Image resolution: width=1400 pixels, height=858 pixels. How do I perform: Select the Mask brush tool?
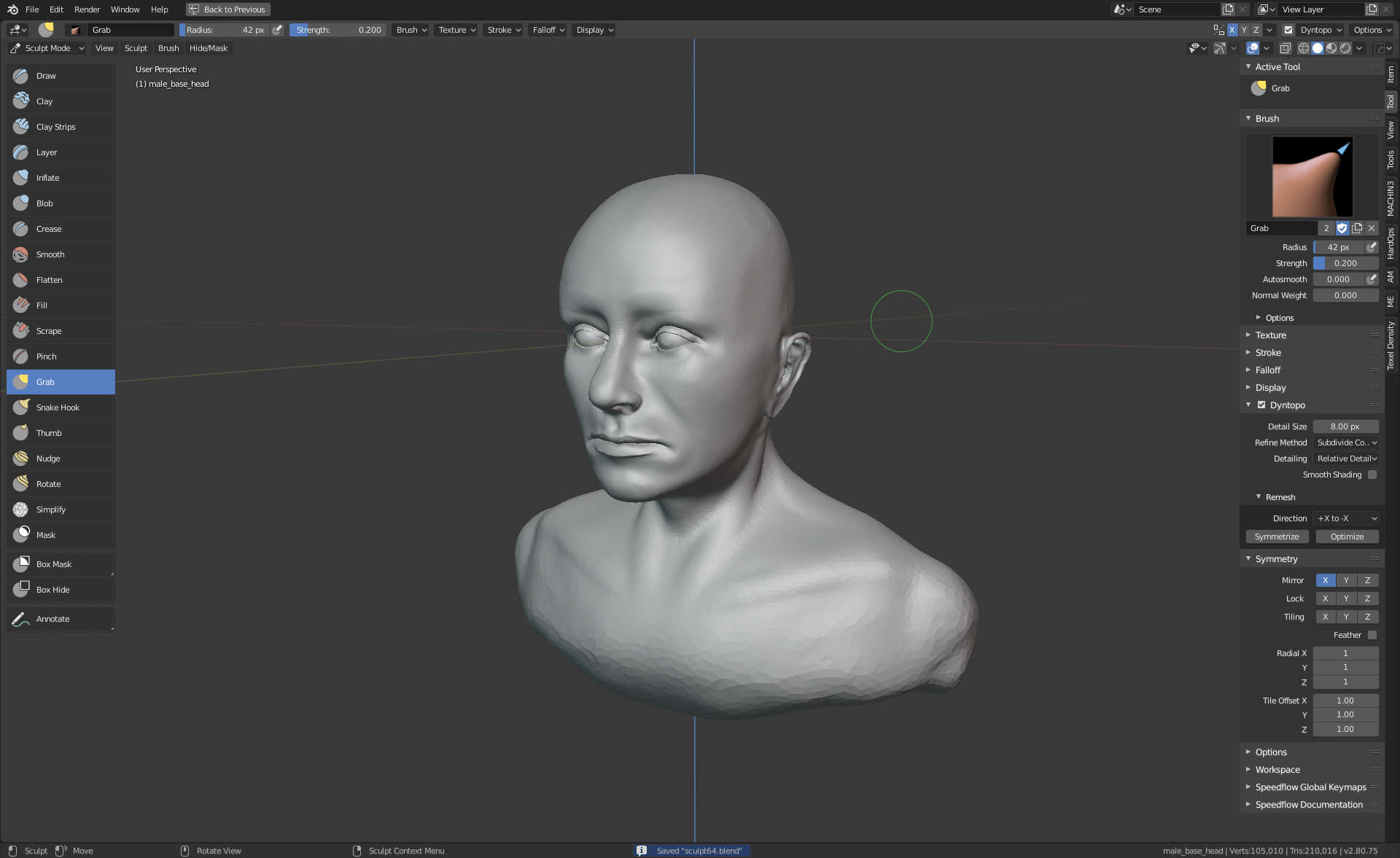[x=46, y=535]
